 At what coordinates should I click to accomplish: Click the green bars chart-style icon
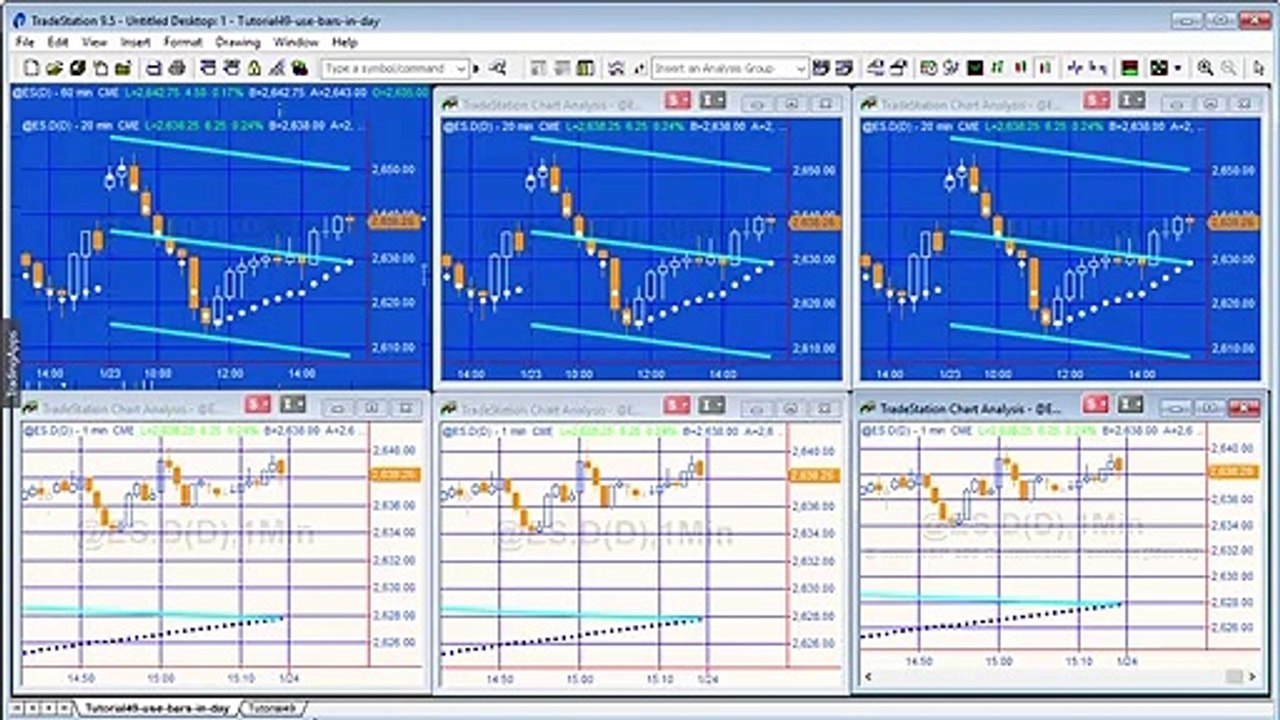pyautogui.click(x=997, y=68)
